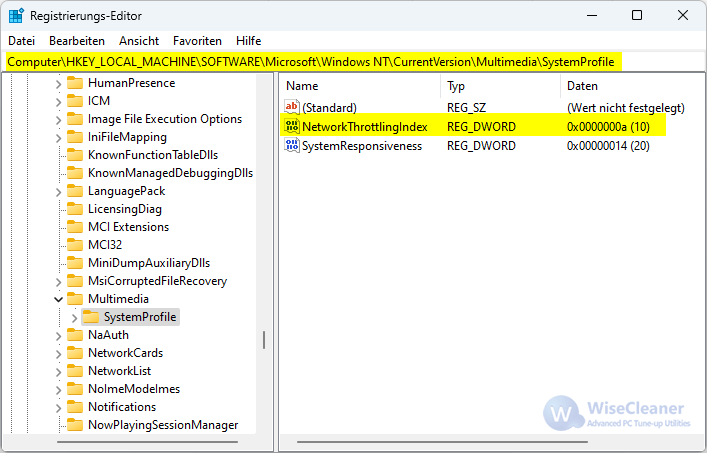Image resolution: width=707 pixels, height=453 pixels.
Task: Select the KnownManagedDebuggingDlls tree label
Action: pos(170,173)
